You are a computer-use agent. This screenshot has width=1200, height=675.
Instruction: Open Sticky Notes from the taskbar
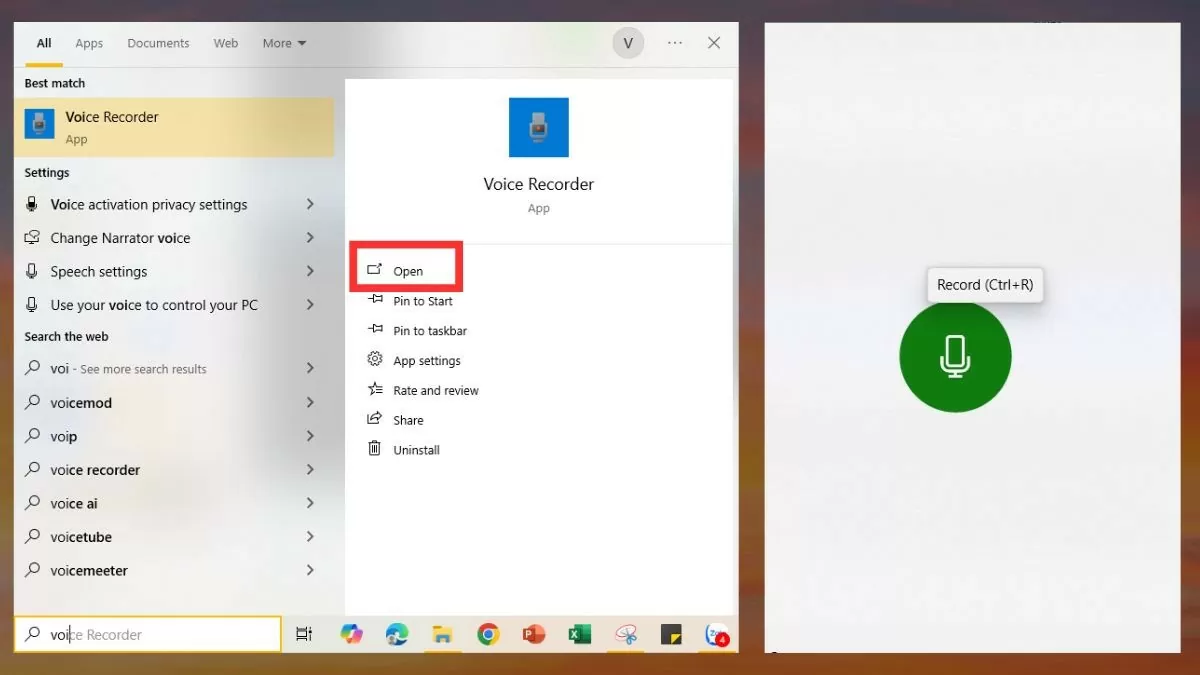672,634
